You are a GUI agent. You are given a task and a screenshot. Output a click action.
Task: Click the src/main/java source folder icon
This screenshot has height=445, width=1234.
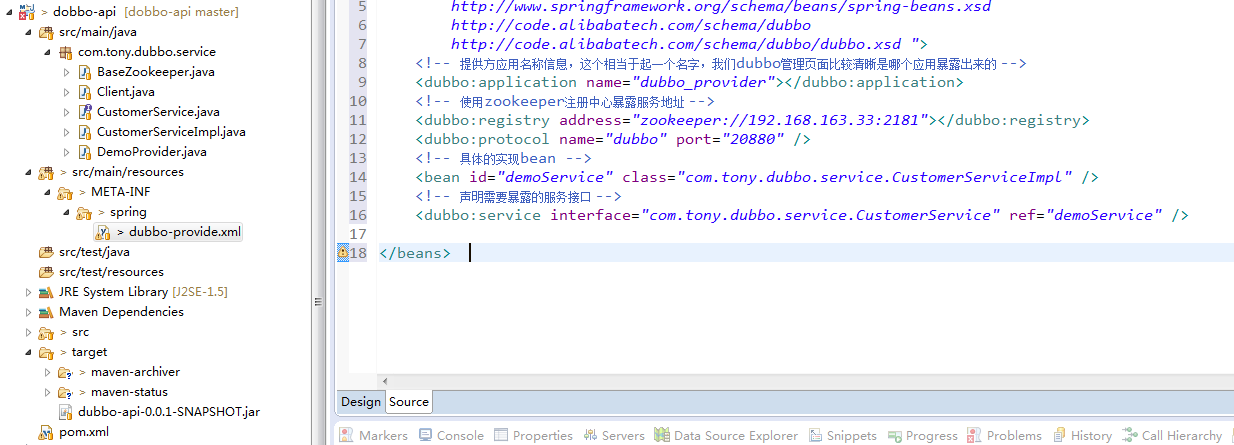[x=46, y=32]
